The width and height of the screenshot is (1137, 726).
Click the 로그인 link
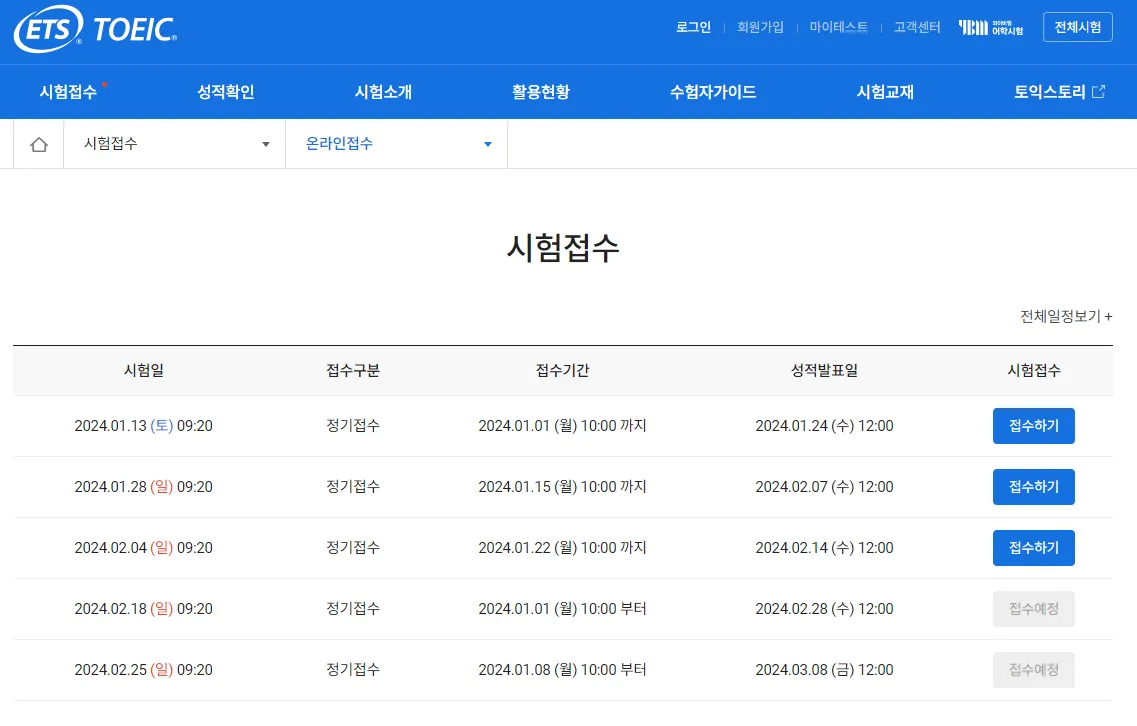[x=693, y=27]
